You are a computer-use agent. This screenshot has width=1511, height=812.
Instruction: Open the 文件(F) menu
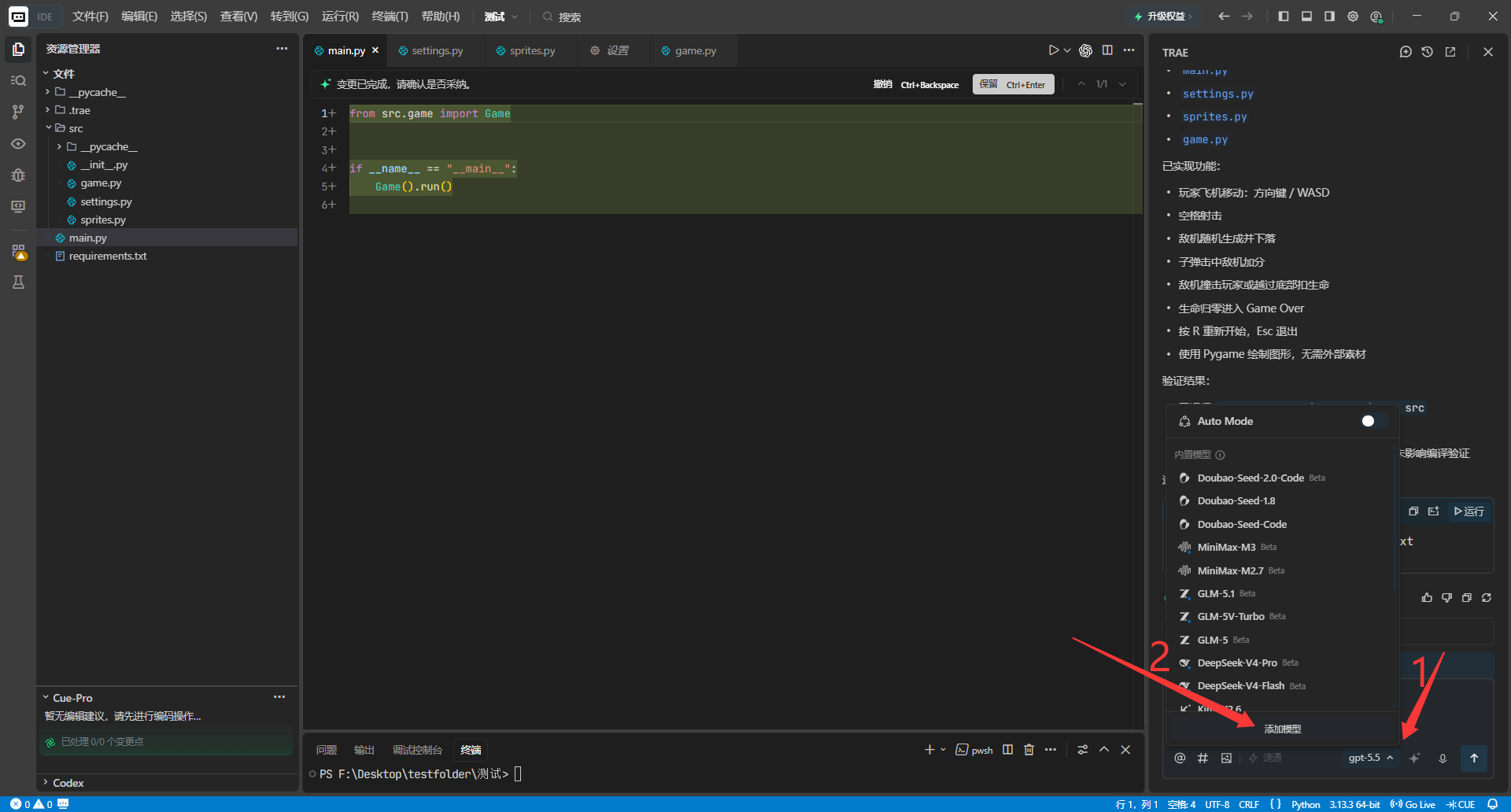tap(91, 17)
